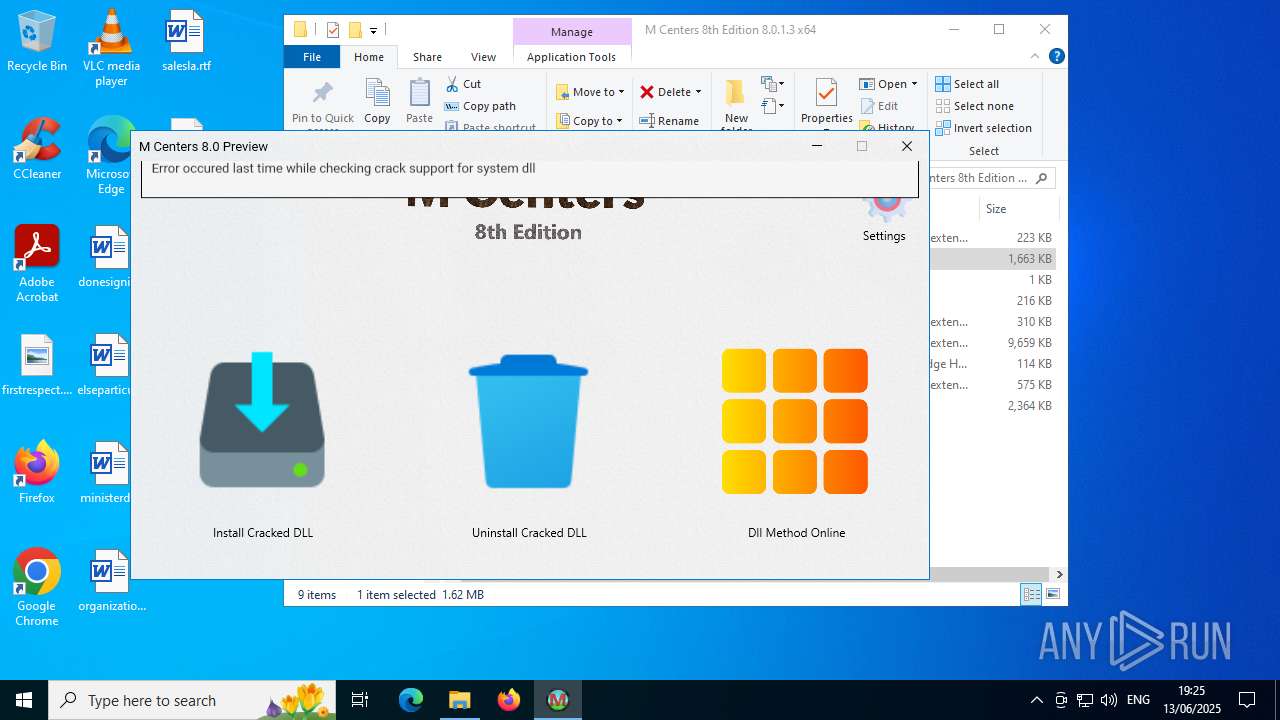This screenshot has width=1280, height=720.
Task: Open Explorer help question mark icon
Action: 1057,57
